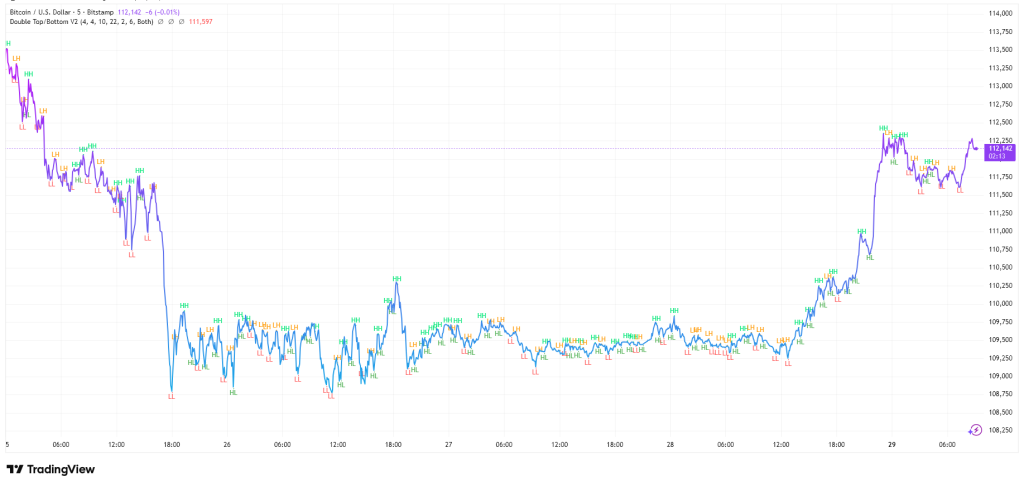The image size is (1024, 486).
Task: Click the HH label at the 110,250 spike peak
Action: click(x=397, y=278)
